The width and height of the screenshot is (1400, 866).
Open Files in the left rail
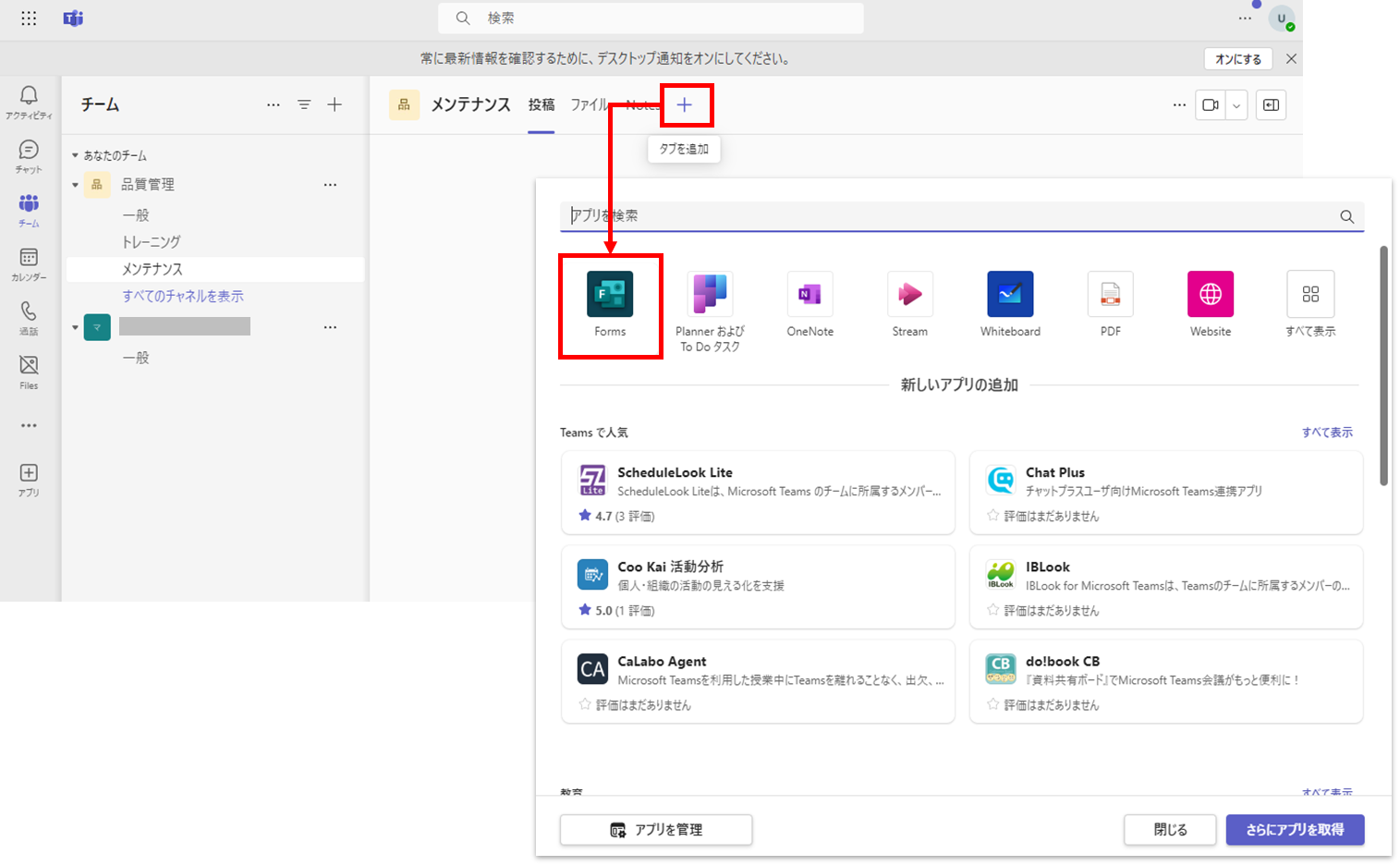pos(29,372)
